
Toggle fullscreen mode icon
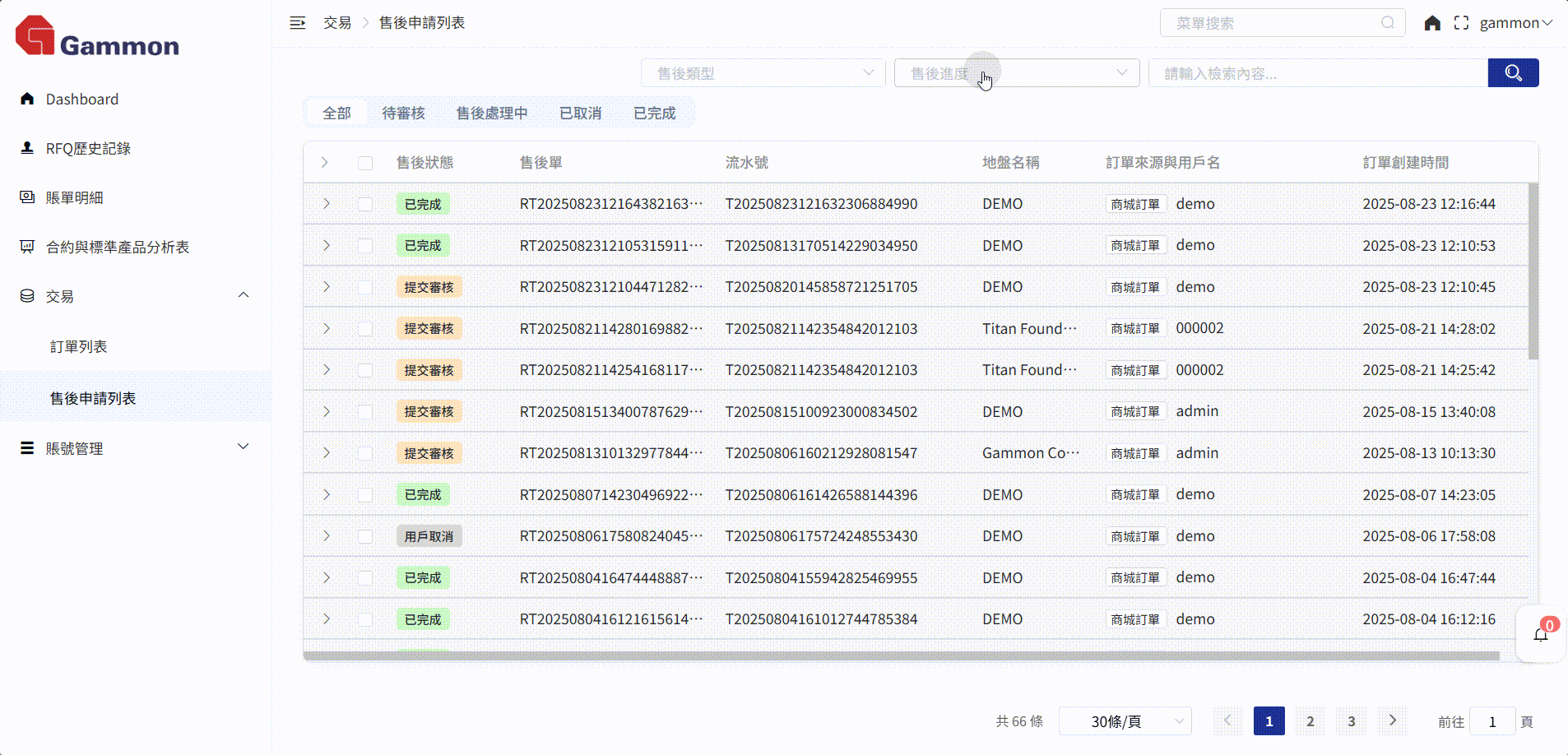click(1461, 23)
